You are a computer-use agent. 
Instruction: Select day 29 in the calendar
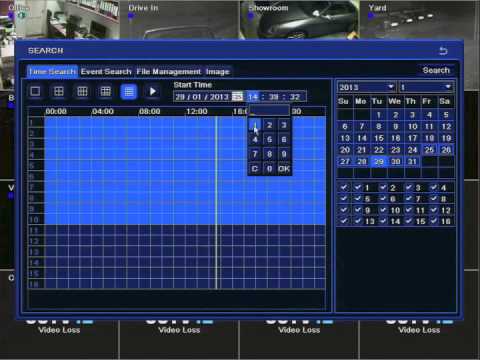[x=379, y=162]
